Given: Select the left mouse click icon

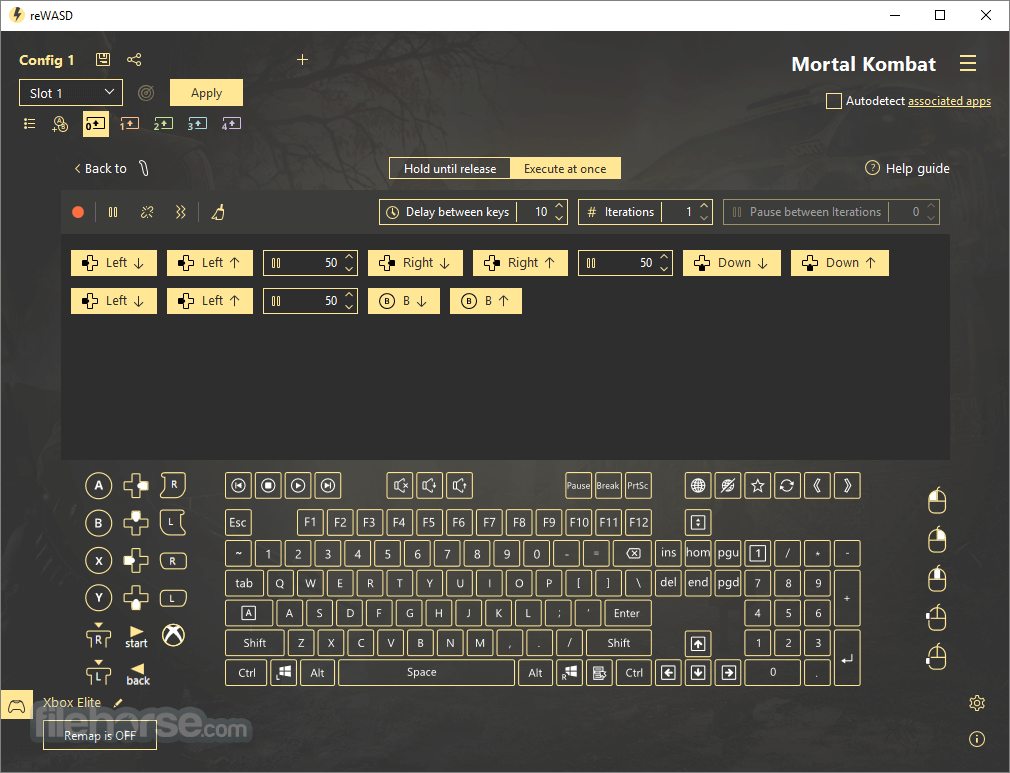Looking at the screenshot, I should pyautogui.click(x=937, y=501).
